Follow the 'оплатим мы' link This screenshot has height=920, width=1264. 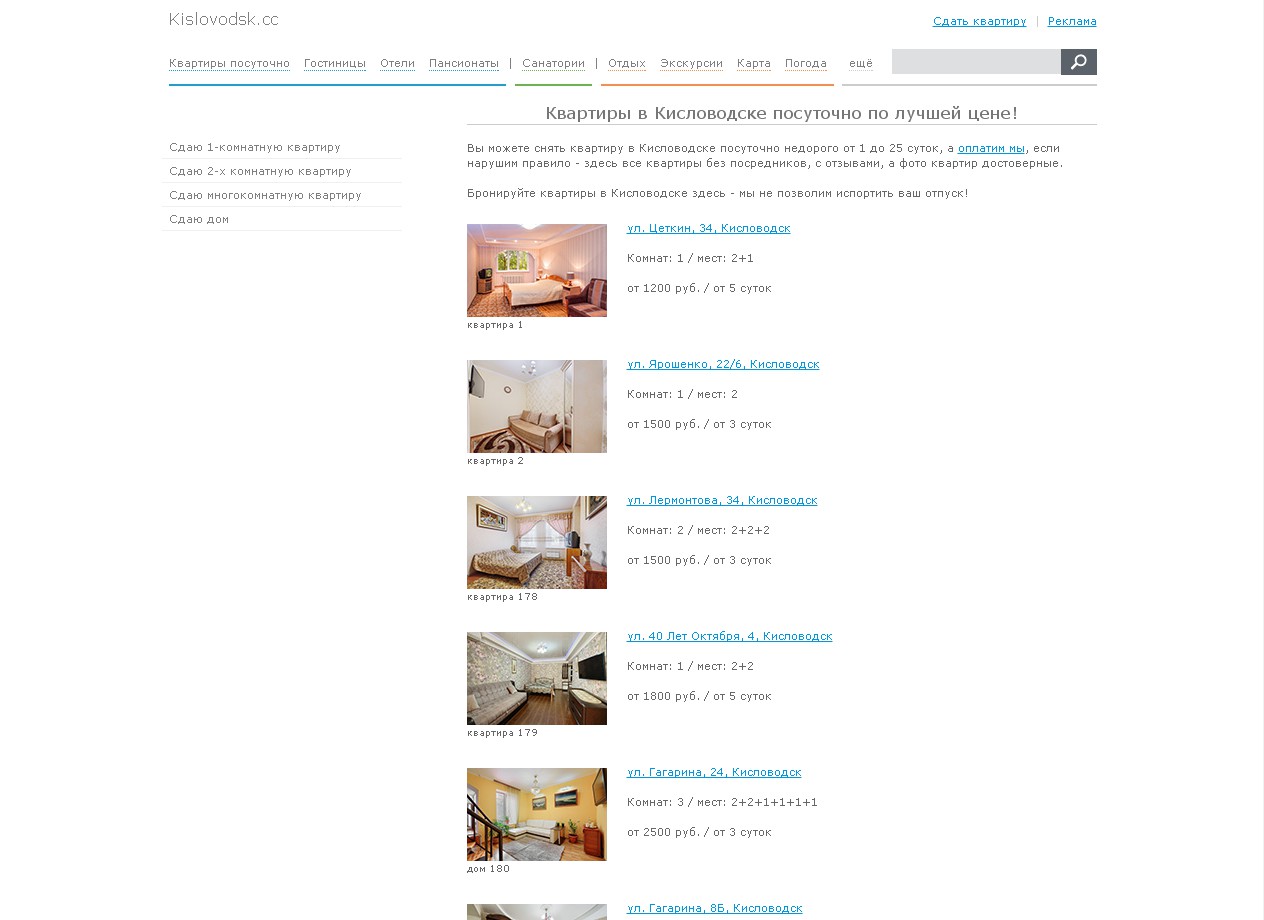click(x=991, y=148)
